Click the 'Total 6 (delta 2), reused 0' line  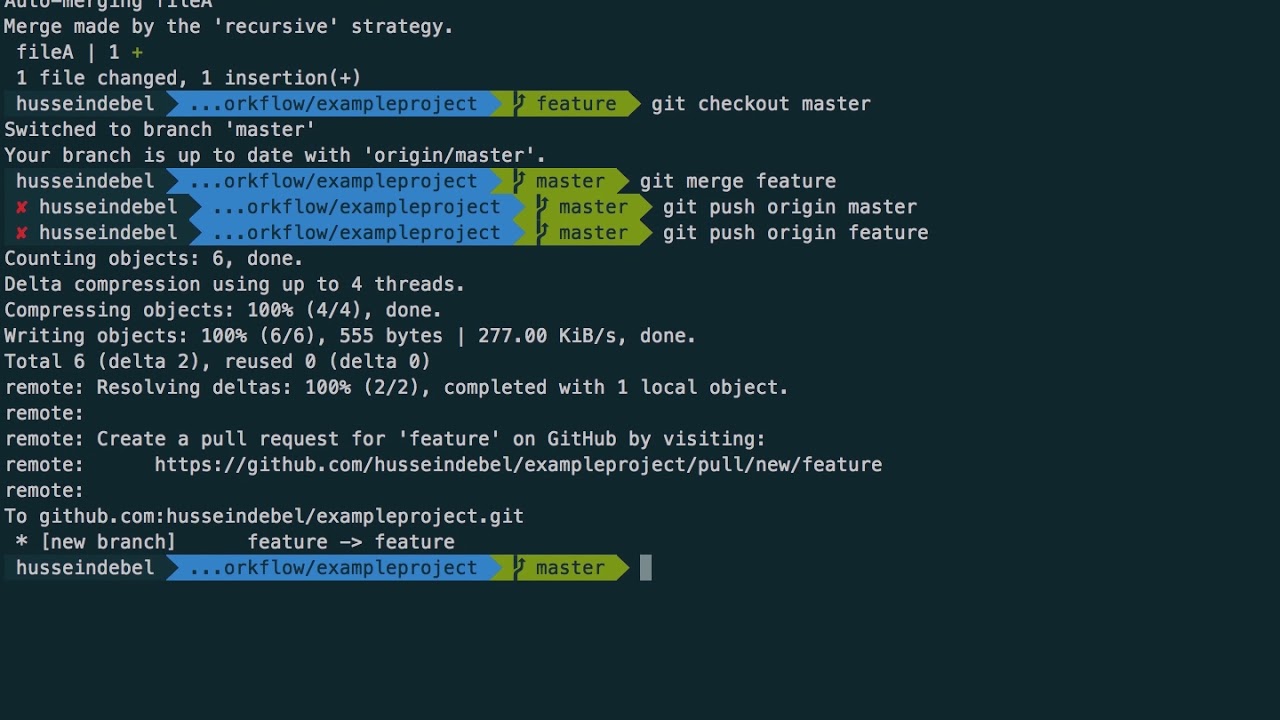coord(217,362)
